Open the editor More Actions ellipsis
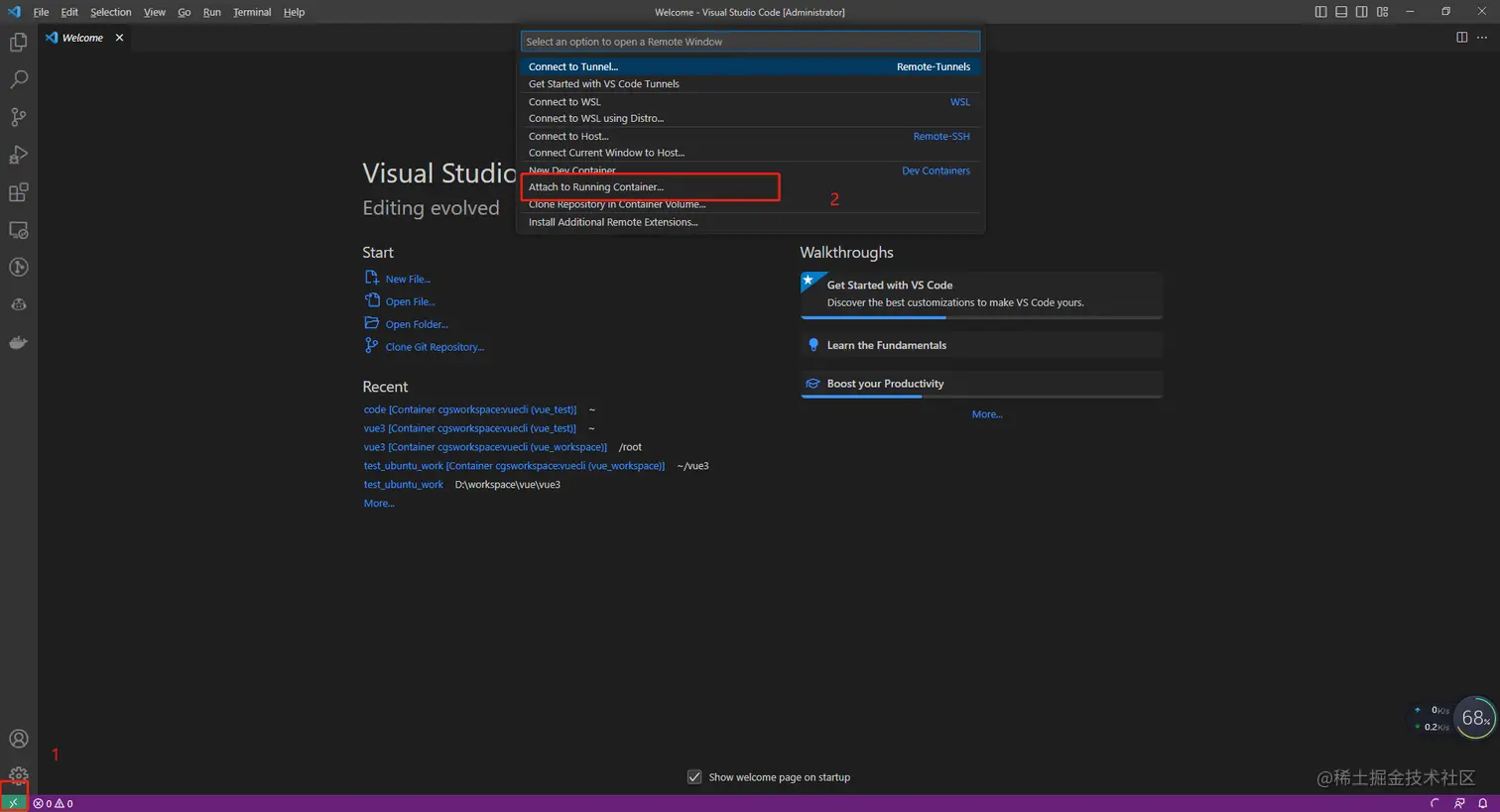Screen dimensions: 1500x812 (x=1483, y=38)
